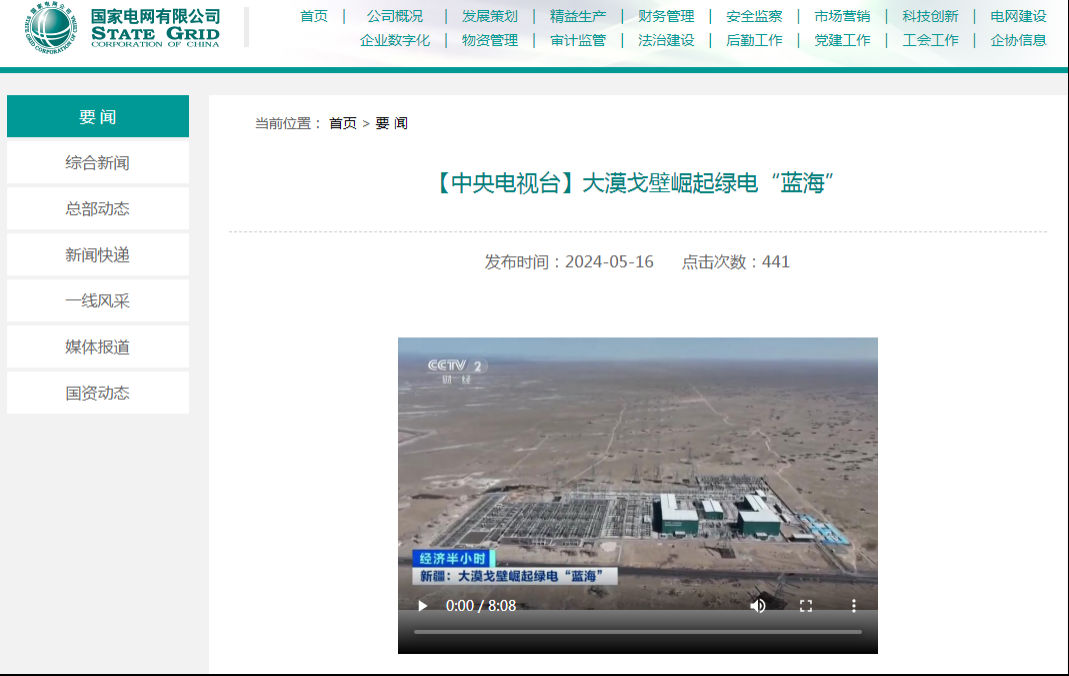Click 要闻 breadcrumb link

point(391,123)
